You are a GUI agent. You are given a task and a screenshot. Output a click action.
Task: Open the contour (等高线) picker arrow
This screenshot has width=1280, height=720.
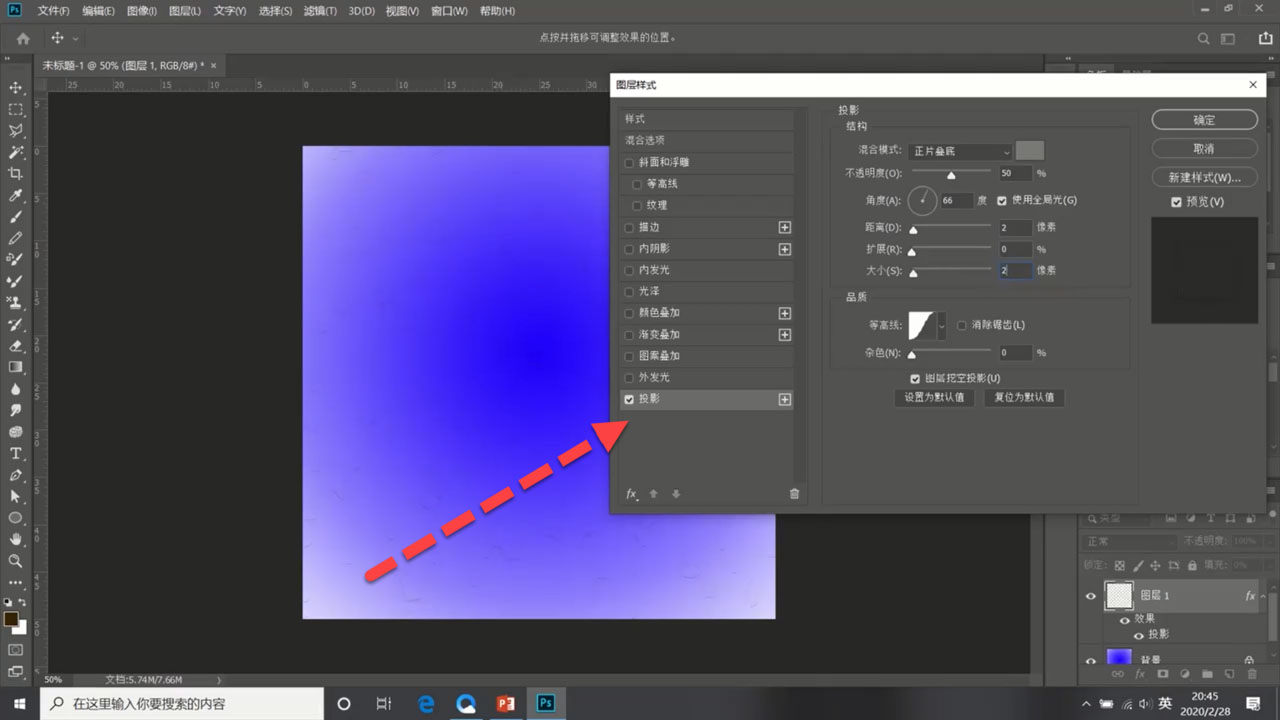coord(941,326)
